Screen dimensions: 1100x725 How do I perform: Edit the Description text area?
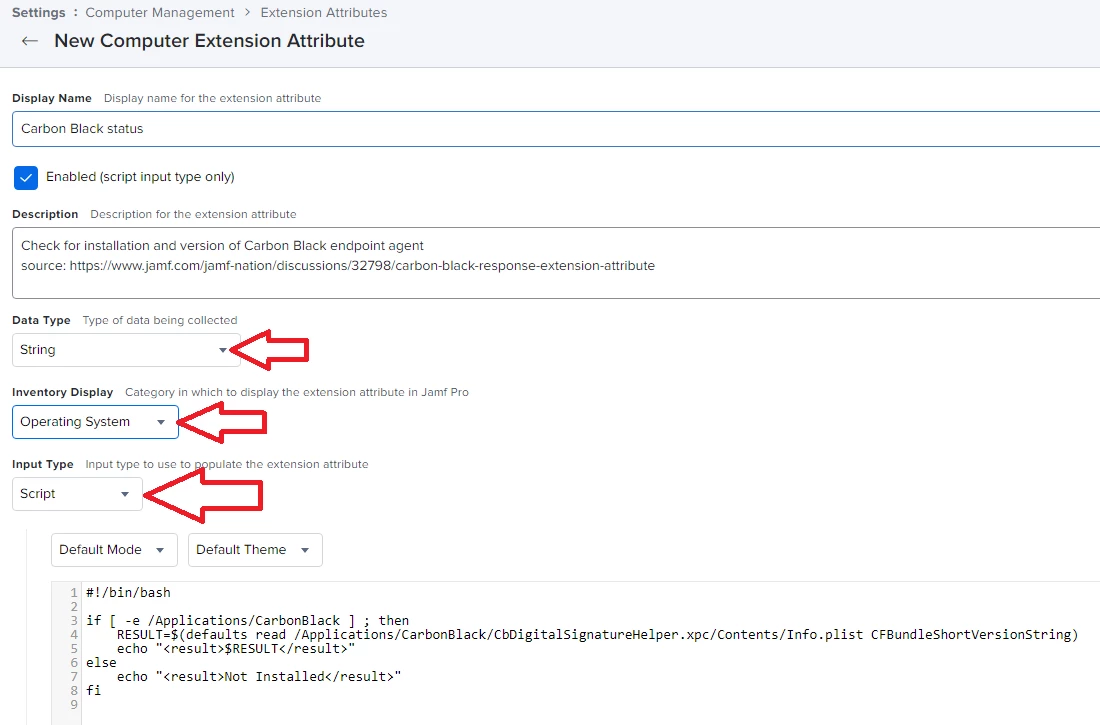click(x=556, y=262)
